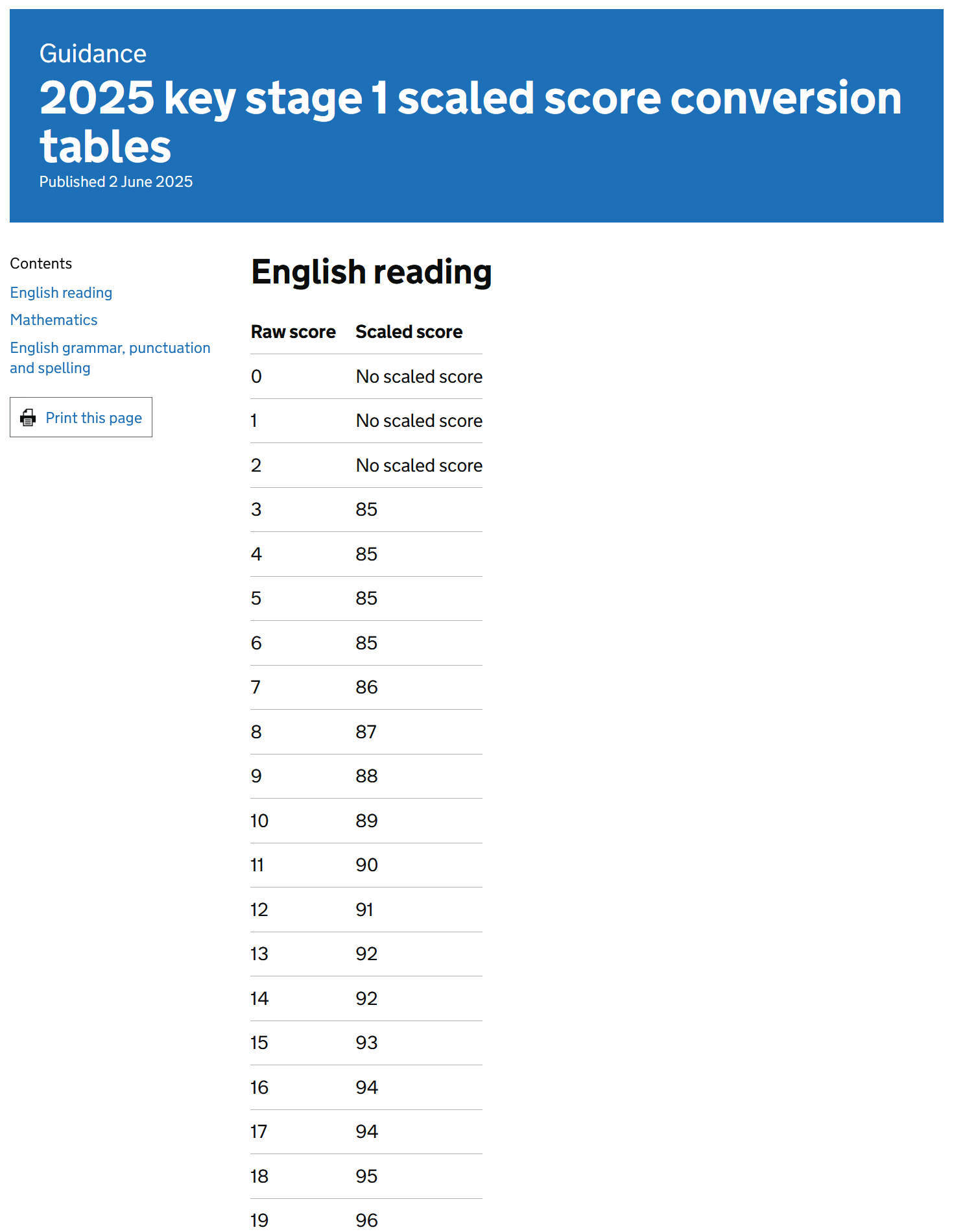Click the Guidance label in the banner
Image resolution: width=954 pixels, height=1232 pixels.
tap(93, 54)
